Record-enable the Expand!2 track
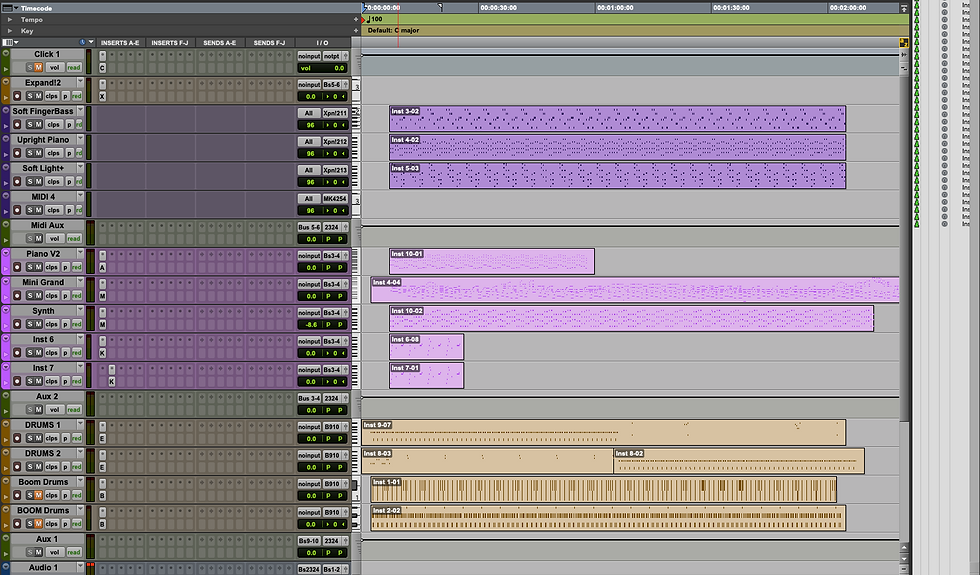Viewport: 980px width, 575px height. click(x=17, y=96)
